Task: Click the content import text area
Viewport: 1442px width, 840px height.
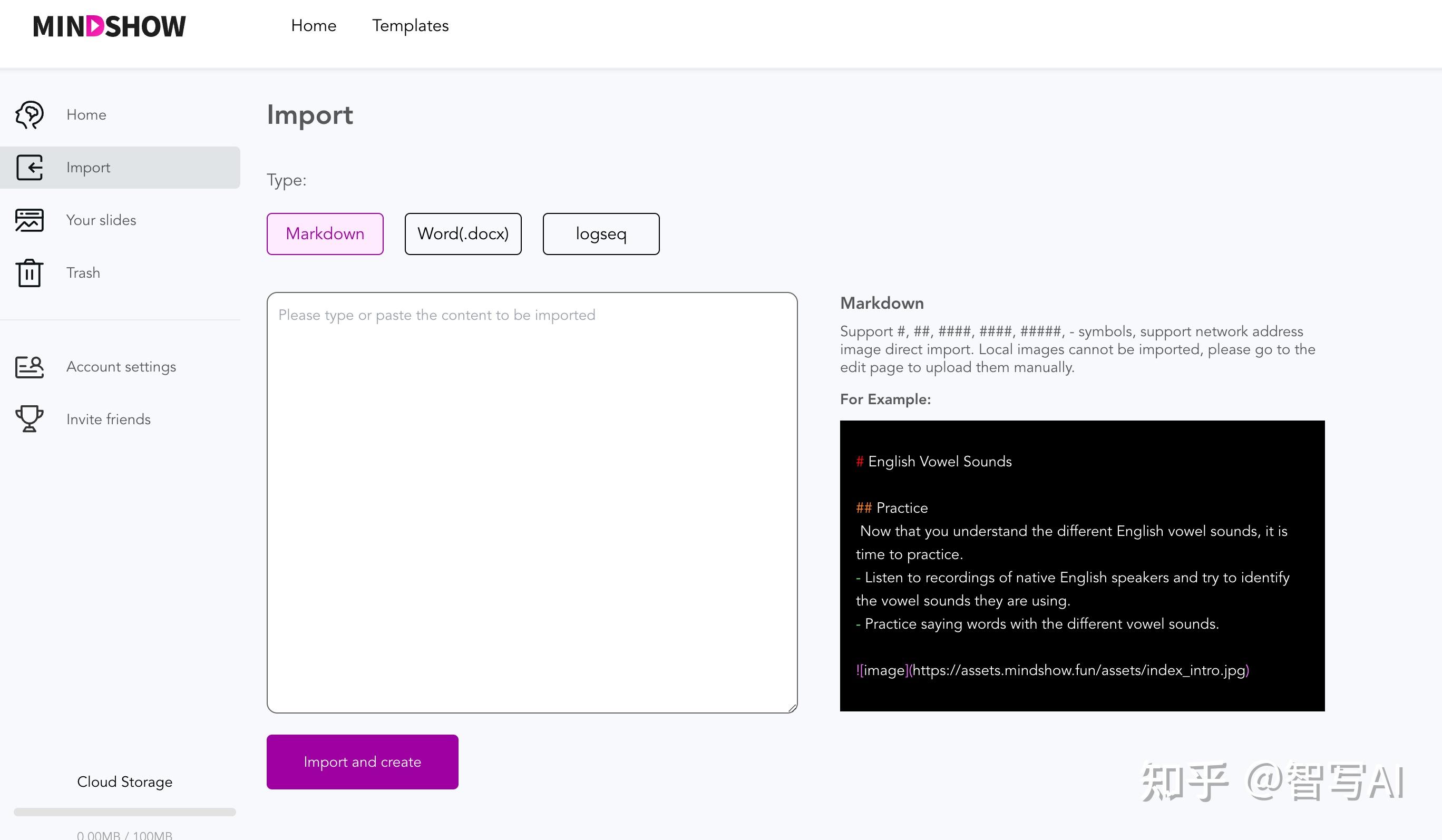Action: tap(532, 502)
